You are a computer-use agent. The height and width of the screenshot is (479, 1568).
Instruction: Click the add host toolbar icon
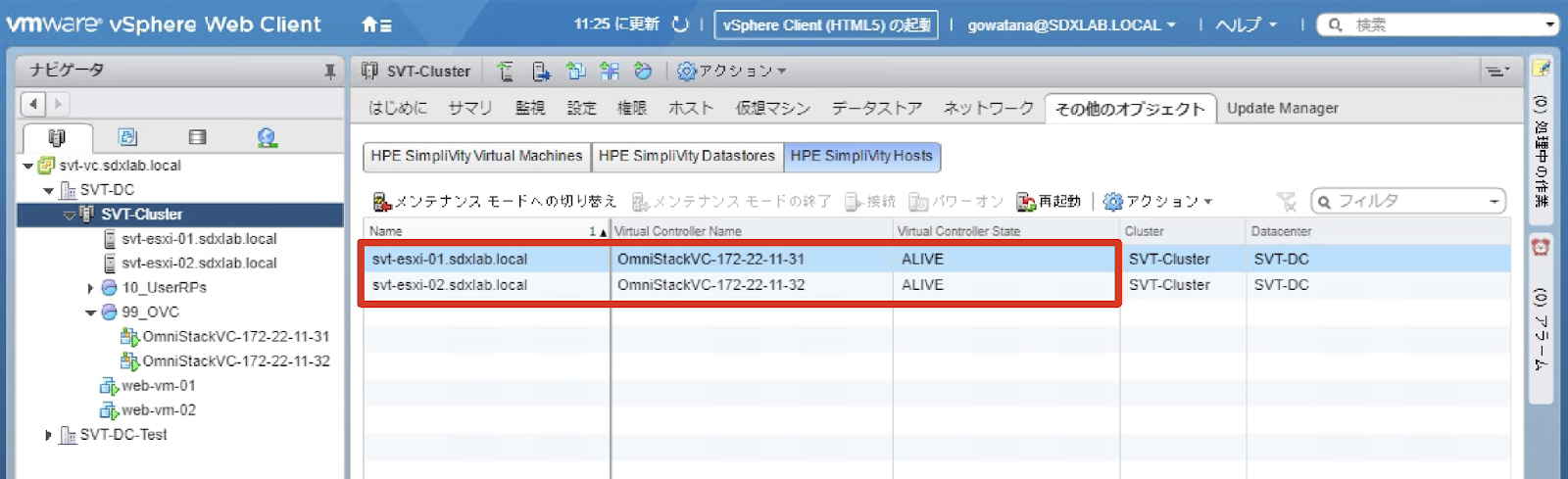506,71
